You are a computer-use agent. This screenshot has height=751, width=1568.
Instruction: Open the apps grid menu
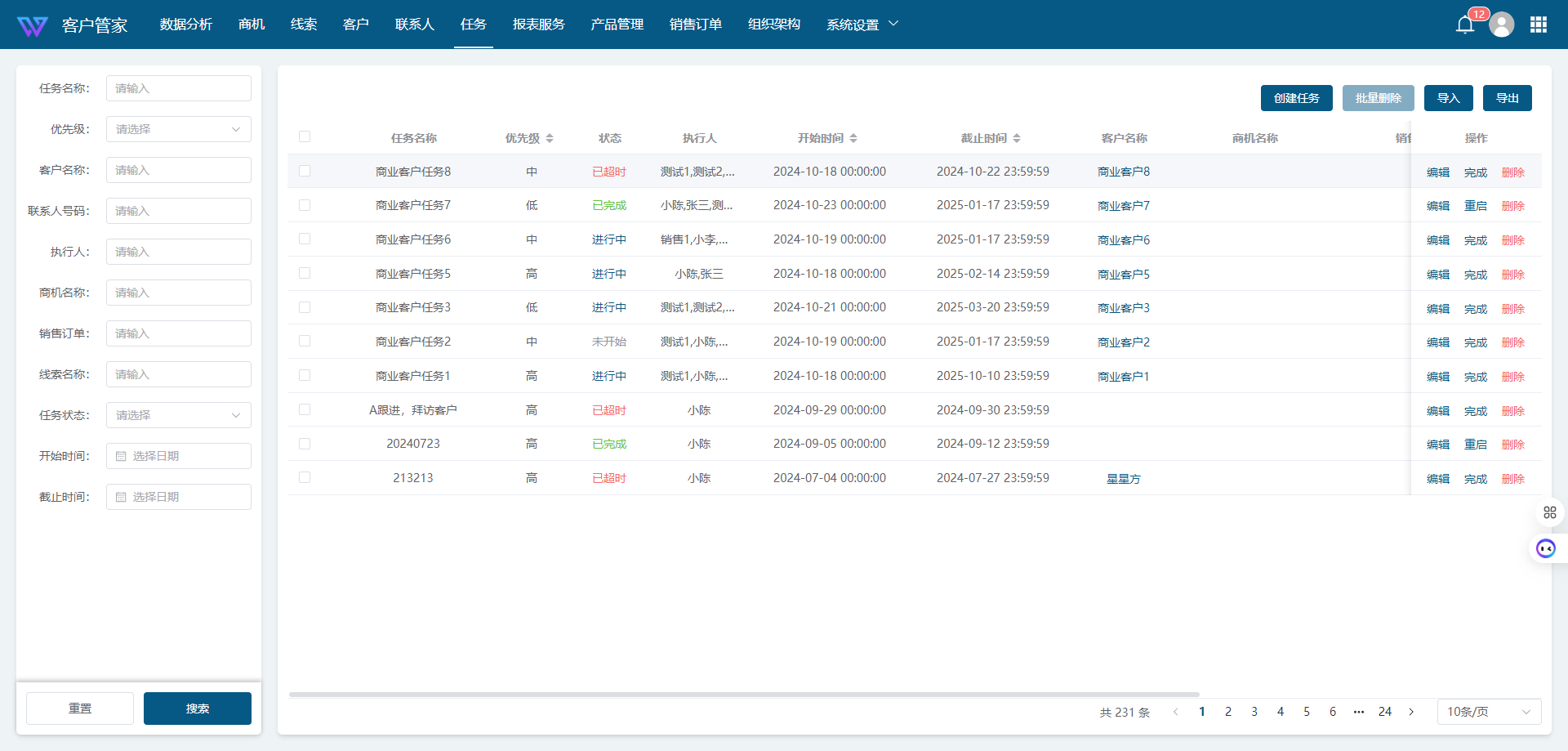coord(1539,25)
